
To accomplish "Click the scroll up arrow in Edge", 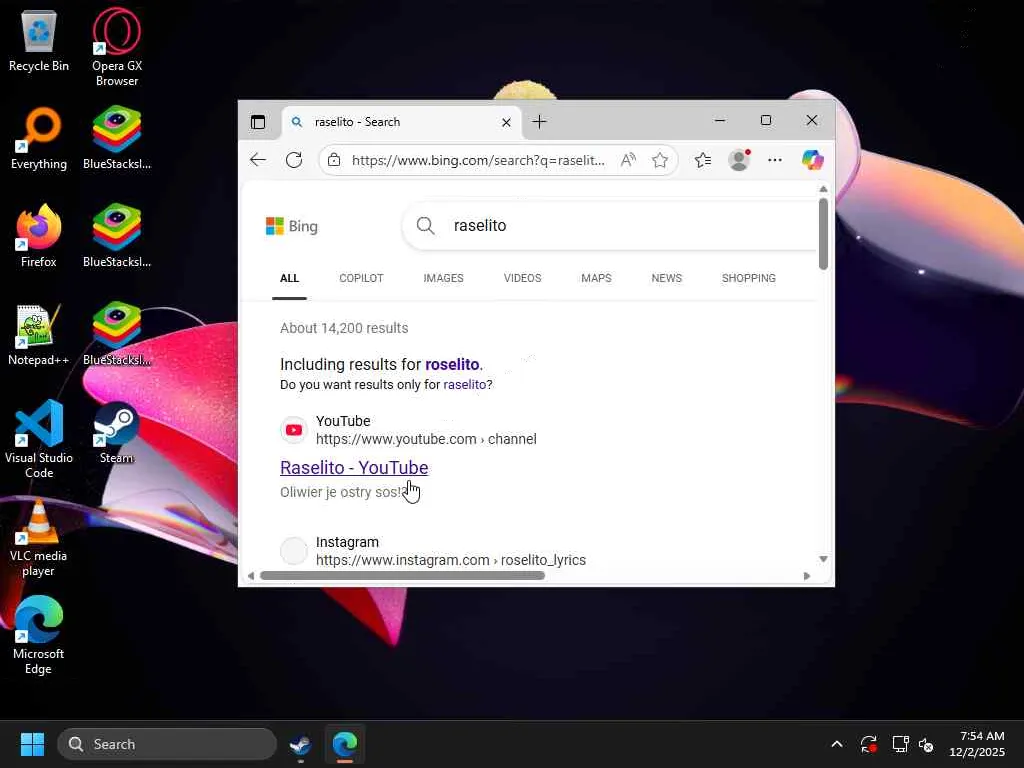I will click(x=824, y=189).
